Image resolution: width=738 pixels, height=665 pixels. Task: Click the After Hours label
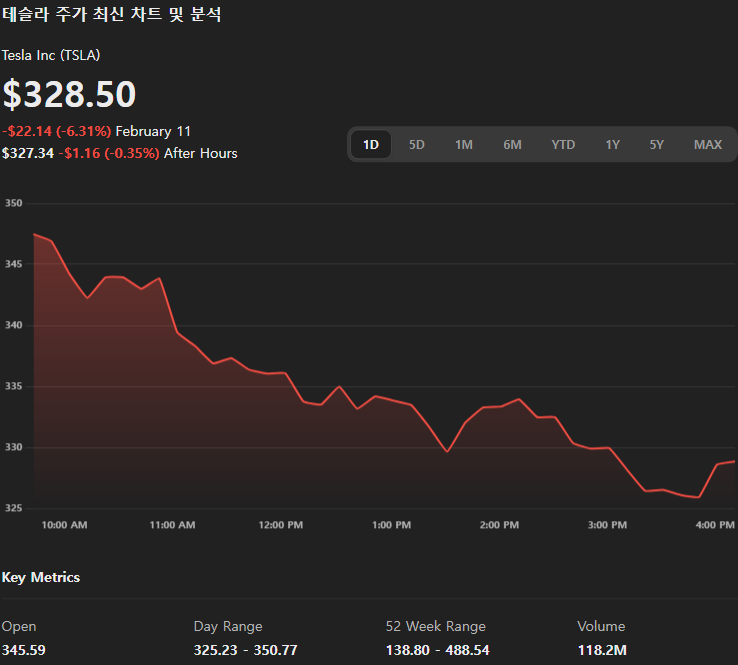pos(201,153)
